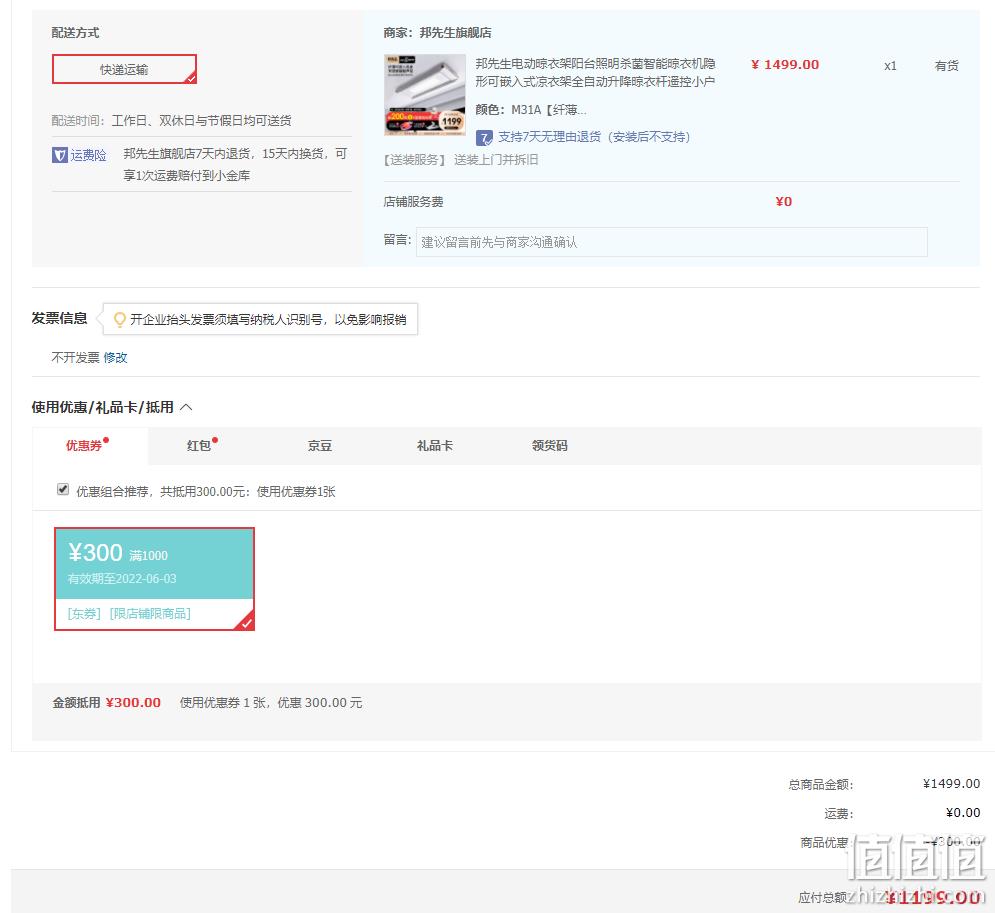Screen dimensions: 995x913
Task: Click the 有货 stock status
Action: point(946,65)
